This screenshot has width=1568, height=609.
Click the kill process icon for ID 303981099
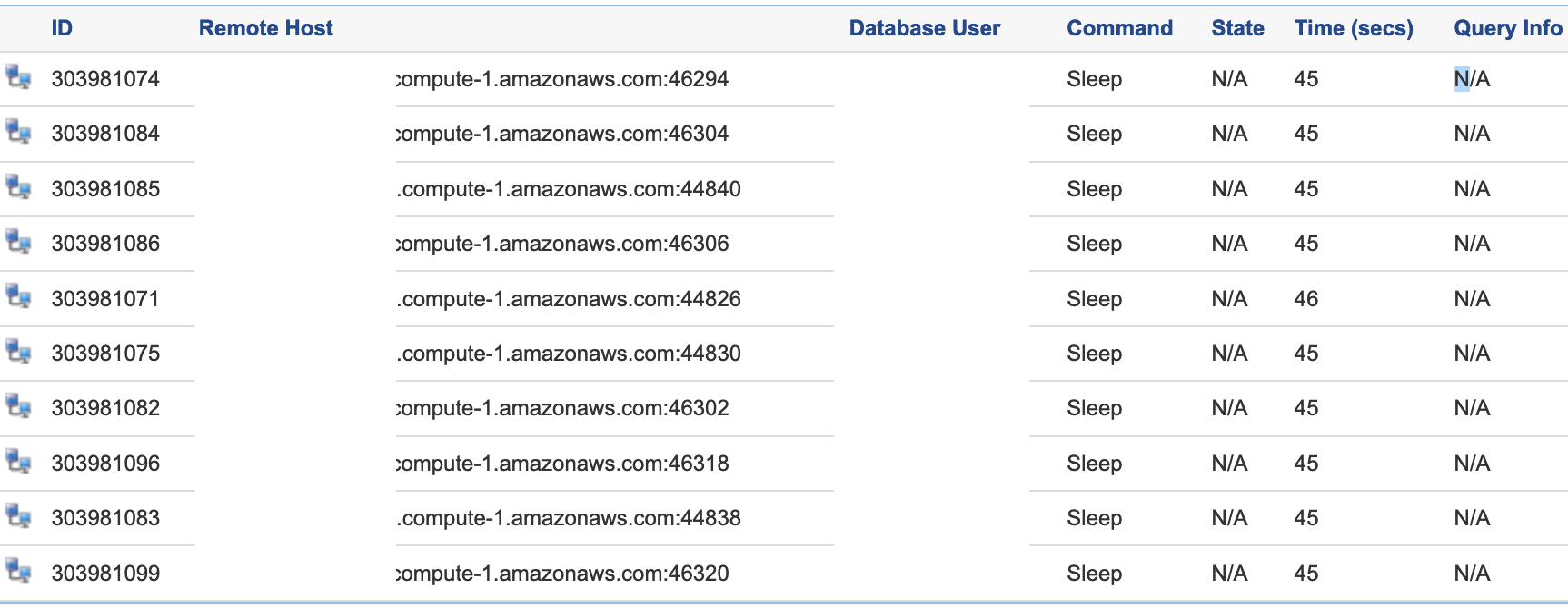click(19, 573)
